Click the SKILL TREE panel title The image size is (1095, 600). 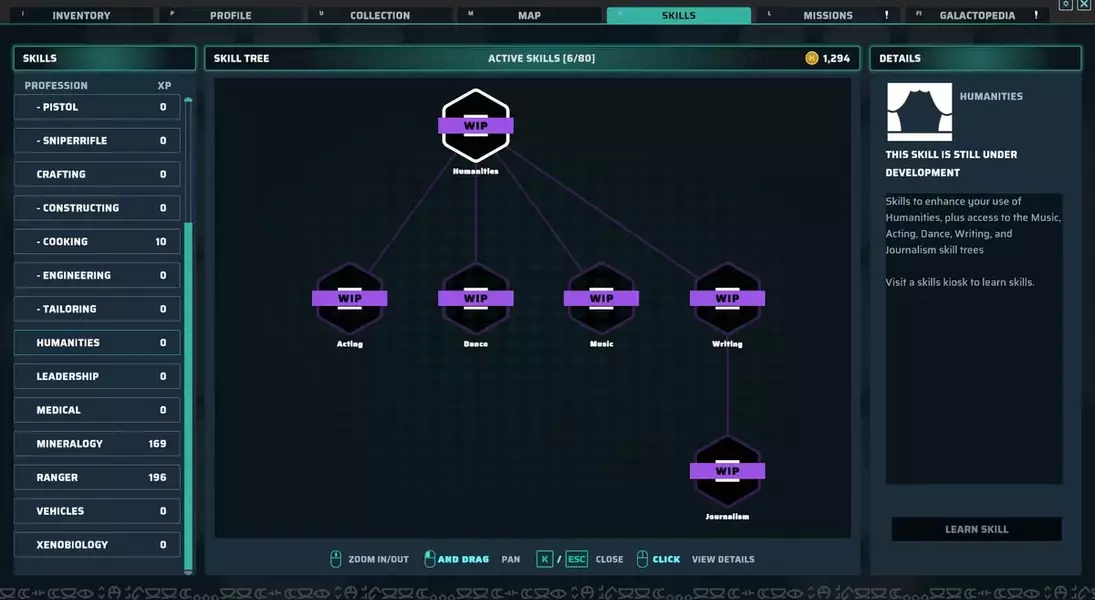(241, 59)
